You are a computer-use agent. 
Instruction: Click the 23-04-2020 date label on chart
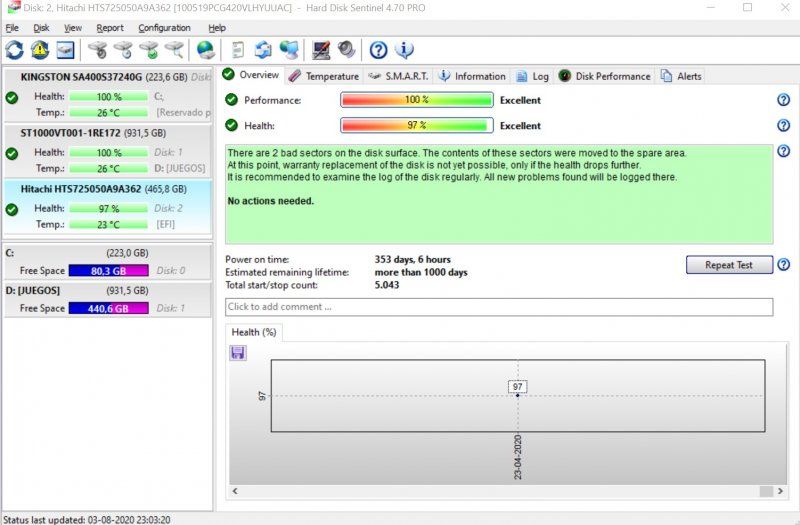518,457
